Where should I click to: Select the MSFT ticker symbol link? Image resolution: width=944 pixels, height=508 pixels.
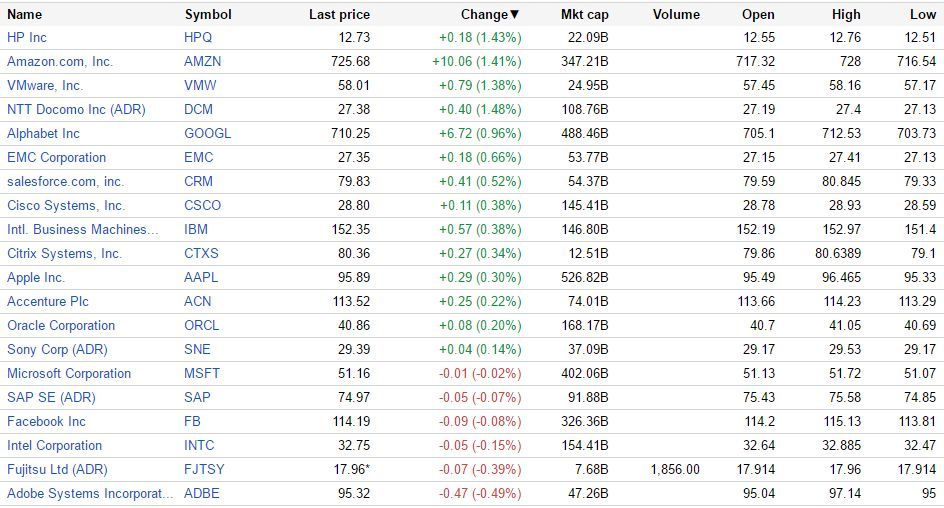(x=202, y=373)
